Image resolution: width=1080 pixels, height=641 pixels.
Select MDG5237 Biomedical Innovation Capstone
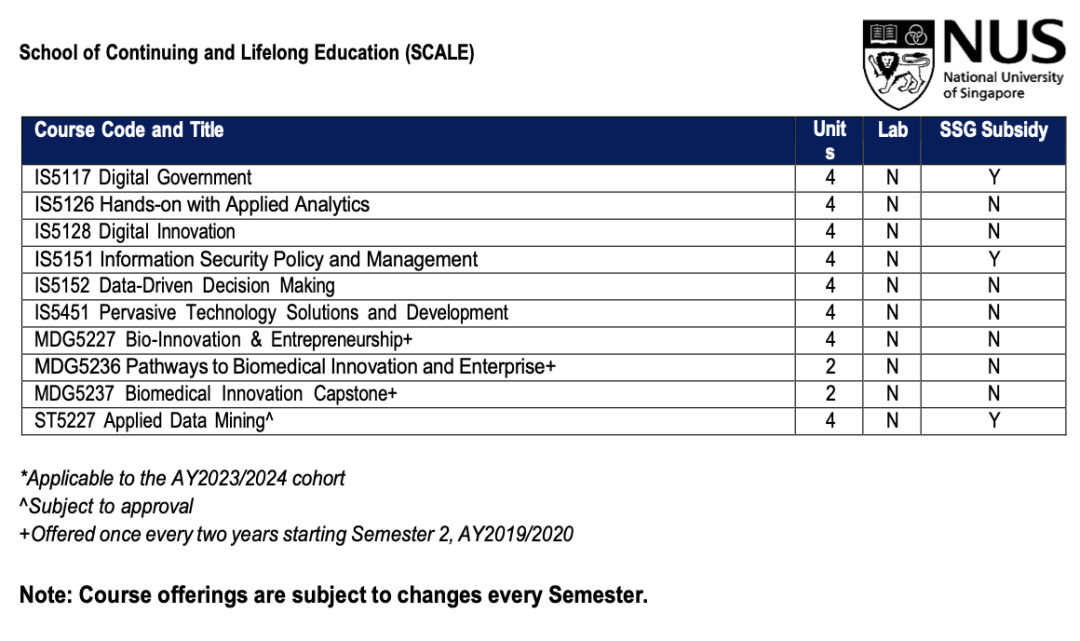216,394
